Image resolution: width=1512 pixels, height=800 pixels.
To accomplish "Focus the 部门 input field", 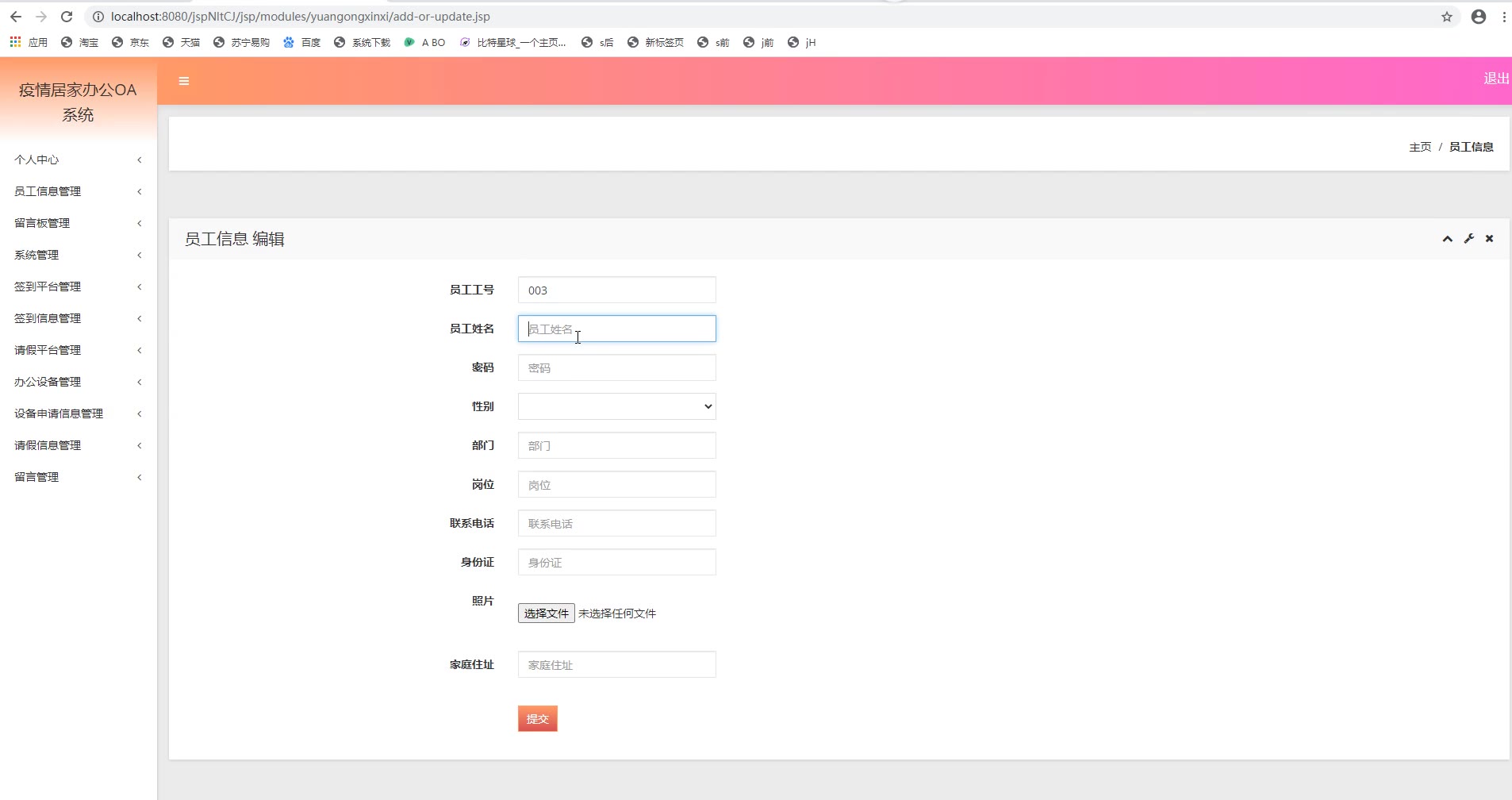I will pyautogui.click(x=617, y=445).
